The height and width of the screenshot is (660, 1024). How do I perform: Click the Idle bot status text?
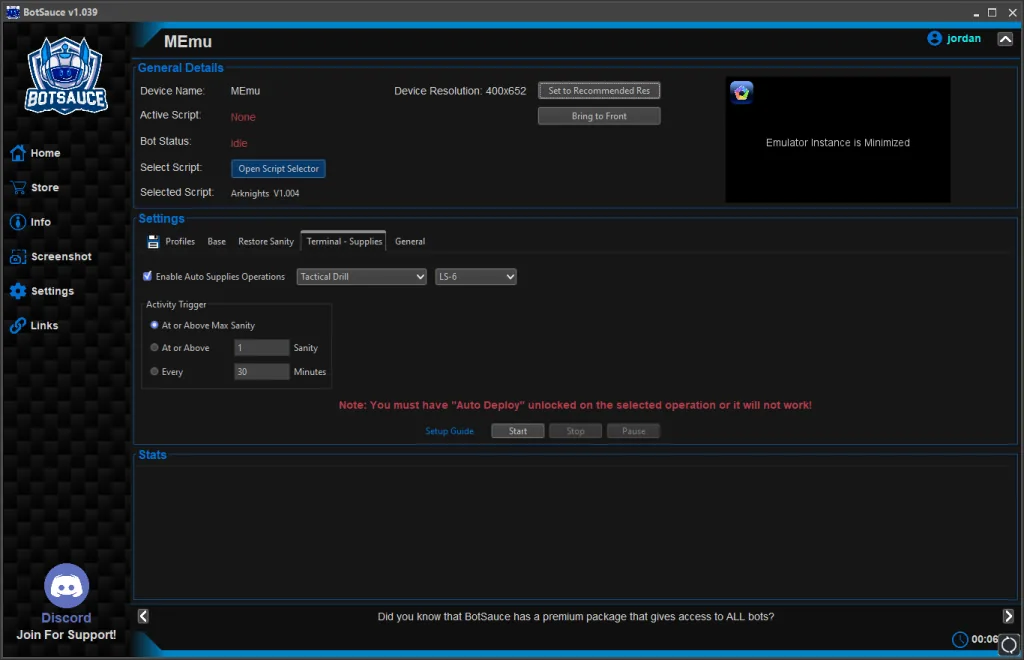tap(239, 143)
